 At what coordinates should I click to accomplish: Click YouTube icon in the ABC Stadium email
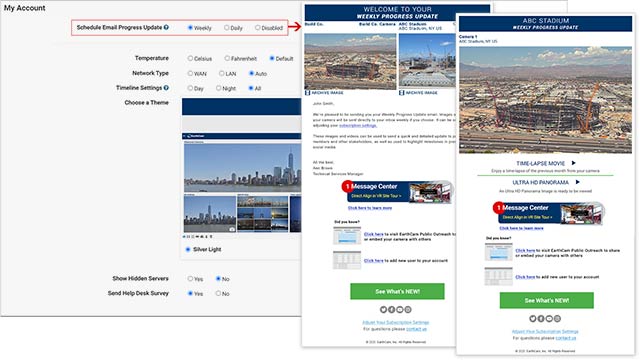point(549,318)
